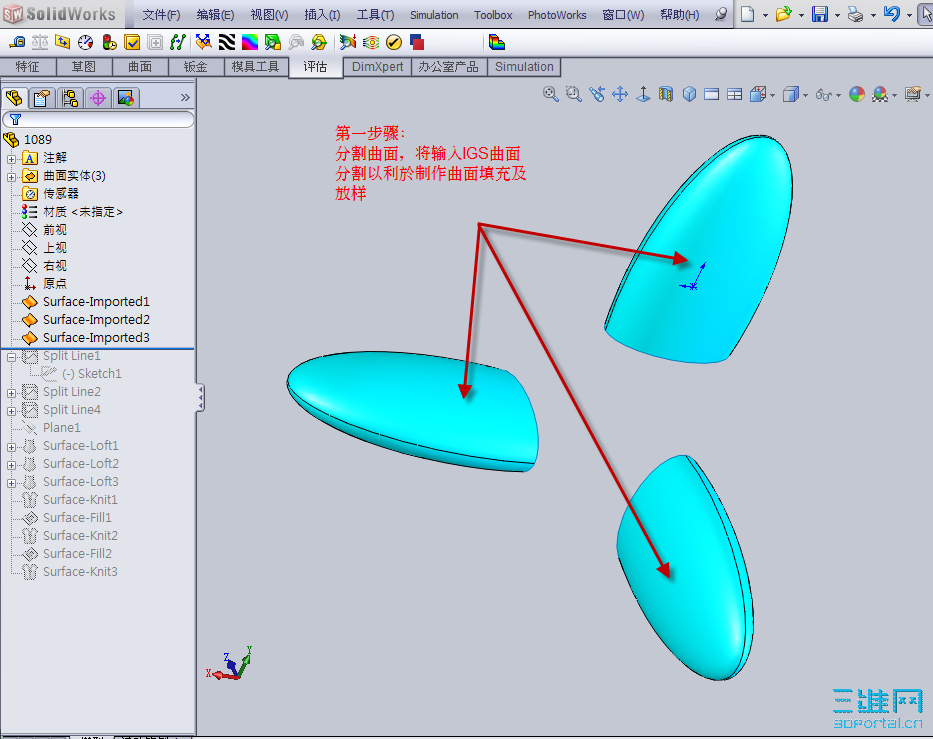Viewport: 933px width, 739px height.
Task: Click the Normal To view icon
Action: [643, 94]
